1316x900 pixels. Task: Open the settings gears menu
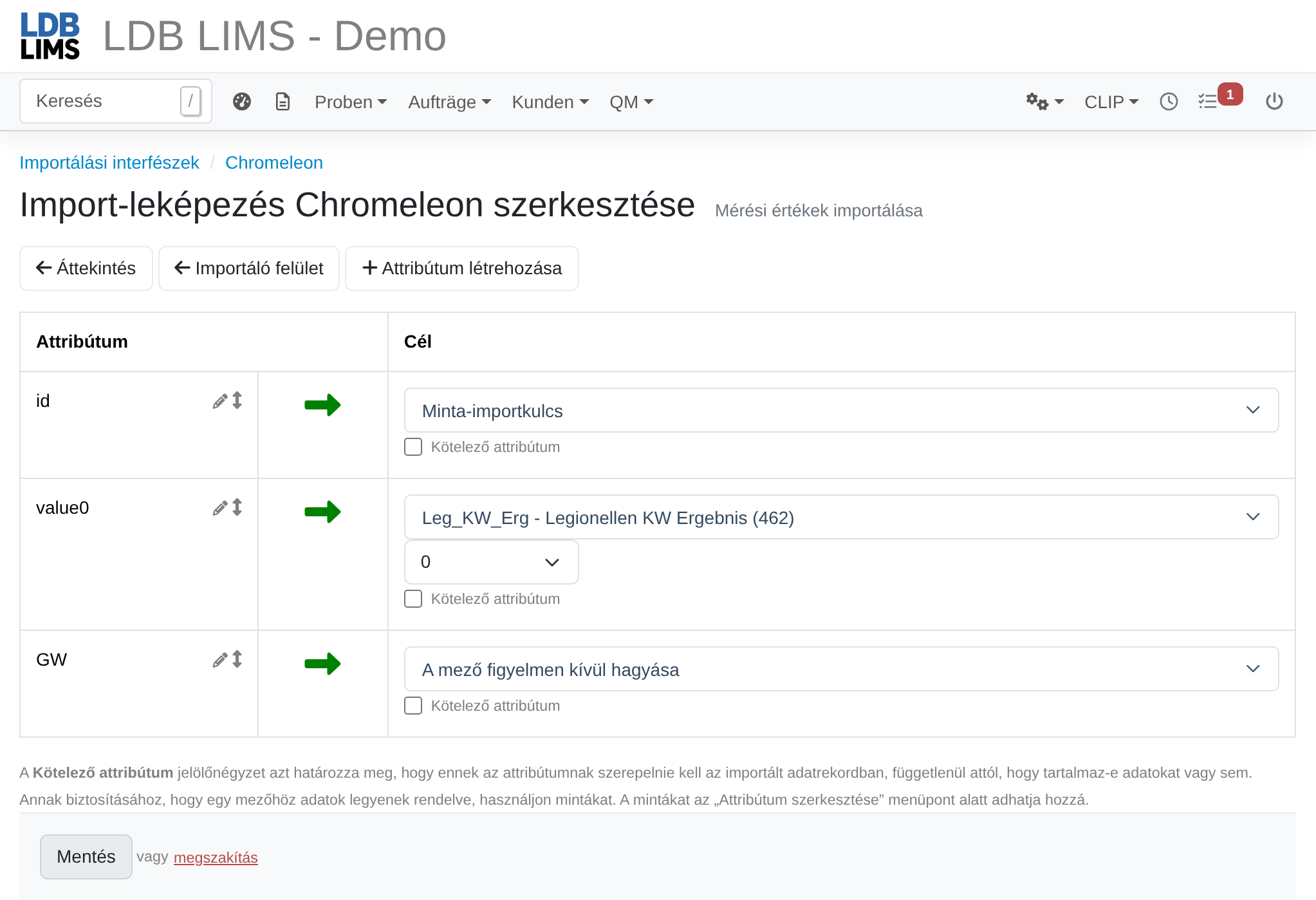coord(1044,102)
